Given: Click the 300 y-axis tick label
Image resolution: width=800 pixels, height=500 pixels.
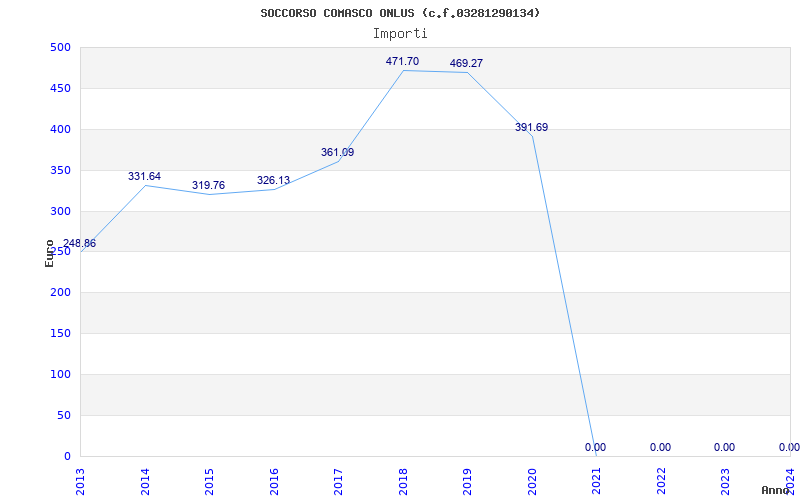Looking at the screenshot, I should pos(60,211).
